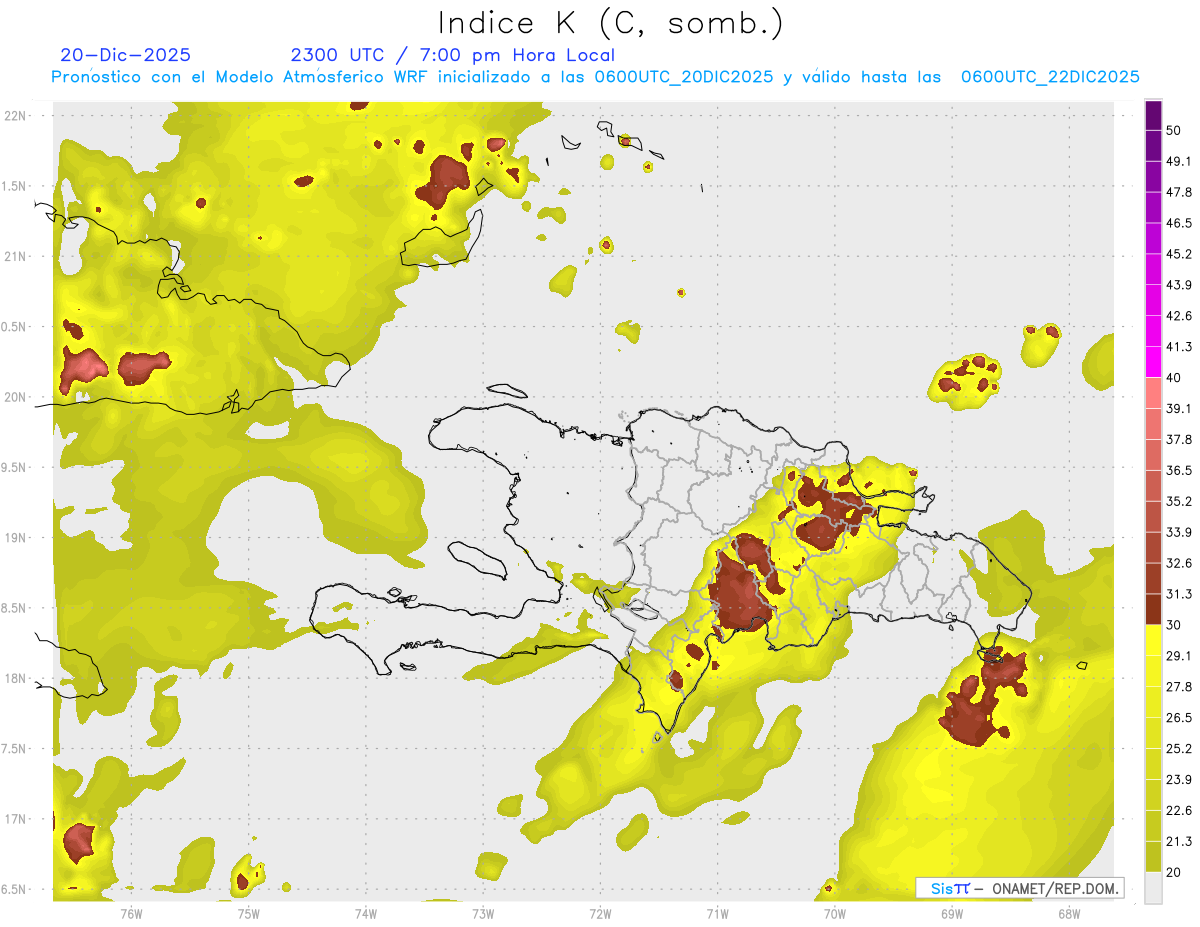Click the longitude label "71W"
Viewport: 1200px width, 927px height.
pos(717,913)
